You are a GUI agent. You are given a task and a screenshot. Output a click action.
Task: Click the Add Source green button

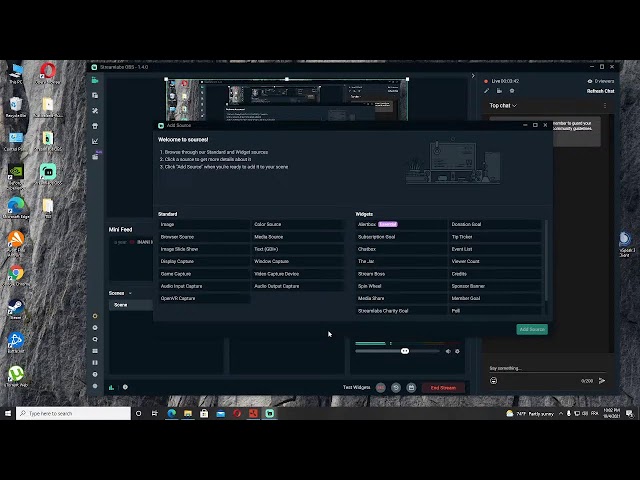coord(532,329)
